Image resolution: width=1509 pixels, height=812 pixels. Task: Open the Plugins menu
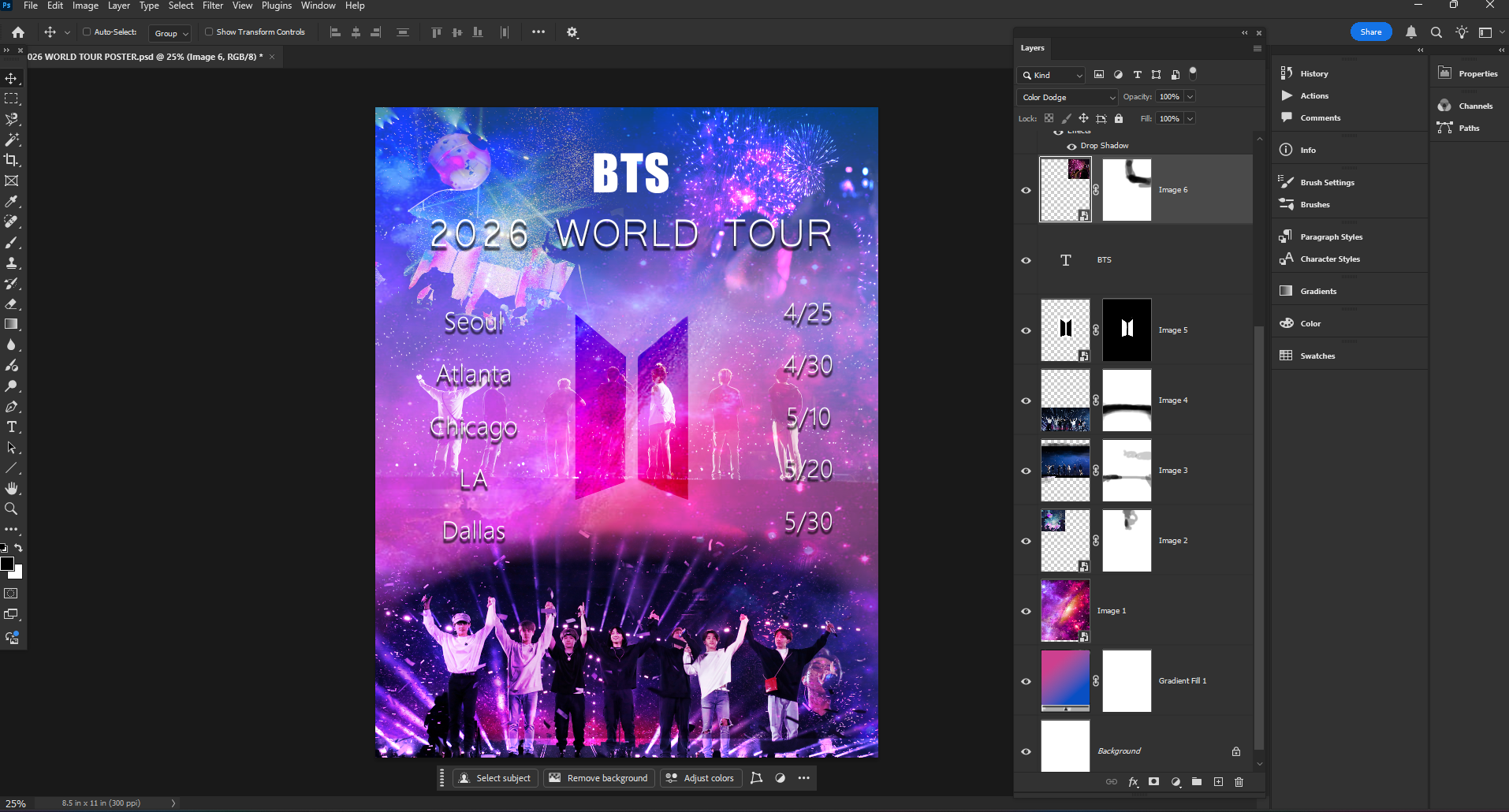point(276,6)
